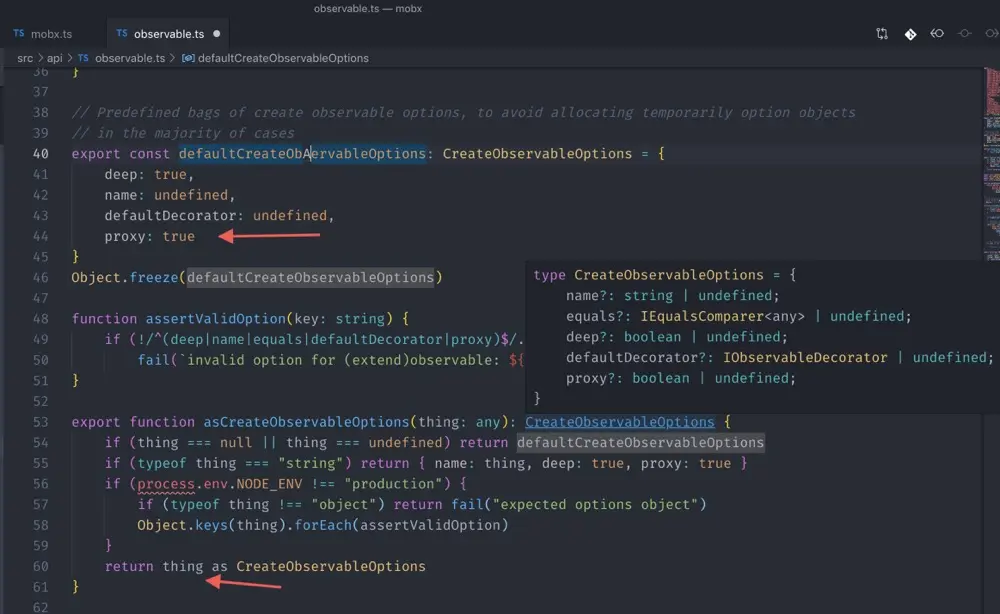
Task: Open the api breadcrumb dropdown
Action: [54, 58]
